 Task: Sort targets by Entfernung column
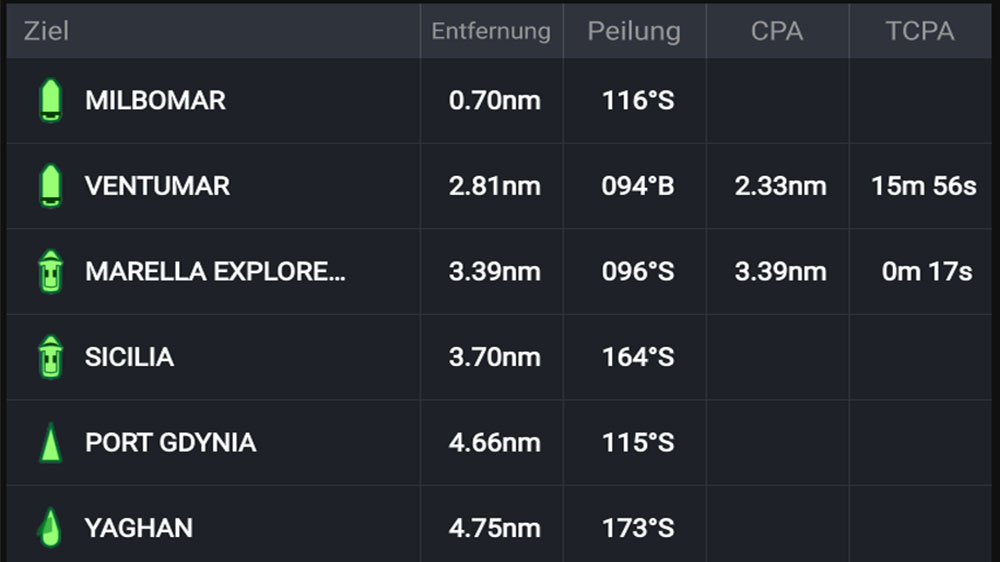(x=491, y=31)
